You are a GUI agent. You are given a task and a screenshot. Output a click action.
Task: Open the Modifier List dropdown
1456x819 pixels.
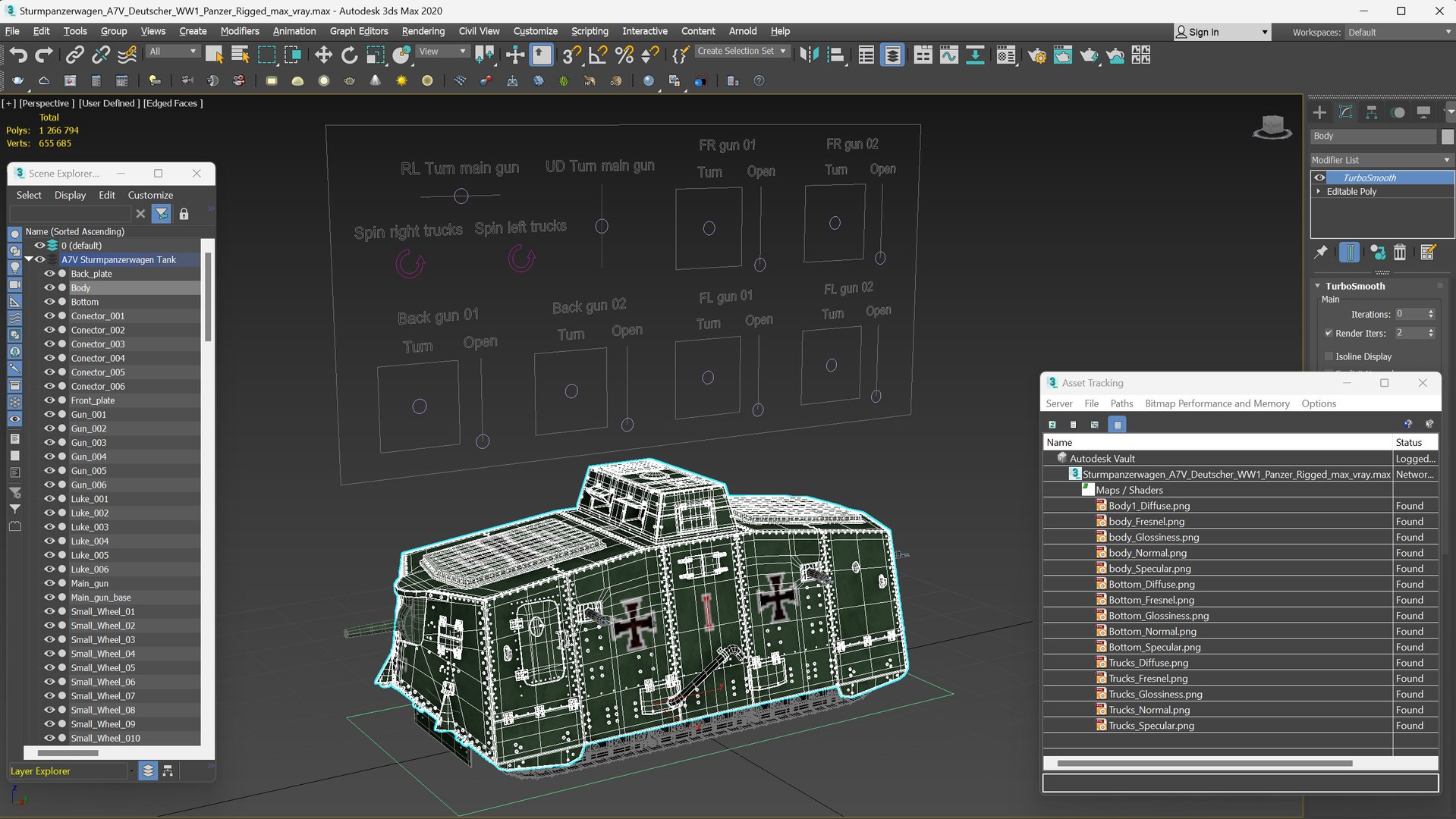point(1380,160)
